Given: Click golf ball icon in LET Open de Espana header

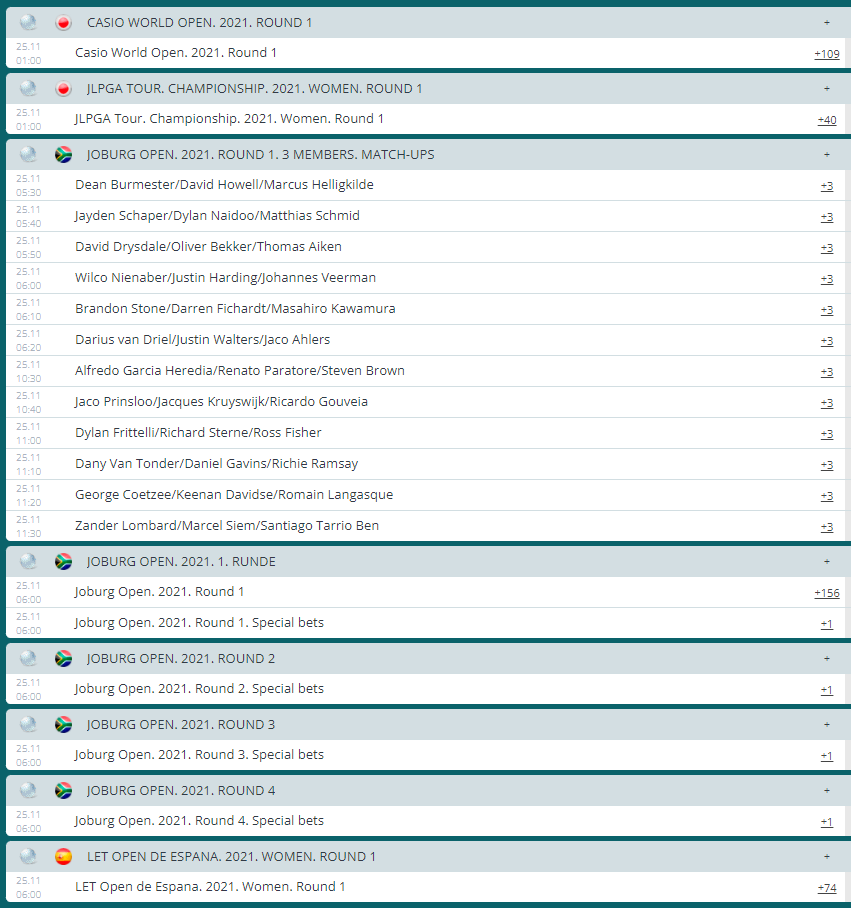Looking at the screenshot, I should [28, 857].
